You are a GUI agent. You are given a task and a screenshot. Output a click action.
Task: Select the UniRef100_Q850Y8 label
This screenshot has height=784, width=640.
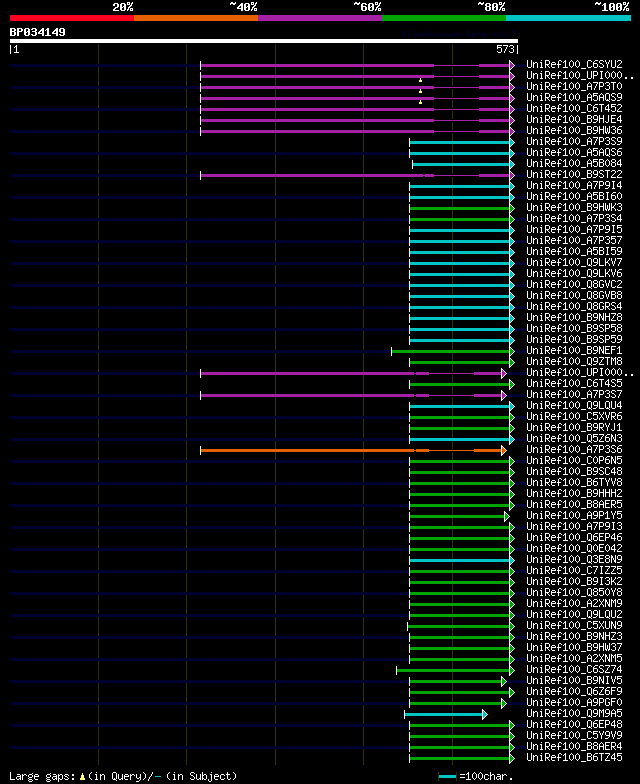tap(574, 592)
